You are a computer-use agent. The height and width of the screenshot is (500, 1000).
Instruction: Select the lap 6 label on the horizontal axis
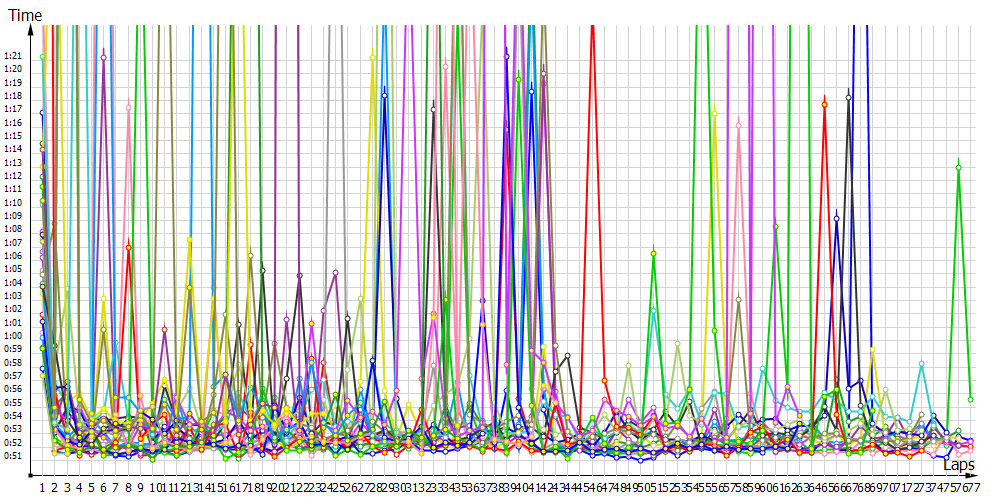click(104, 485)
